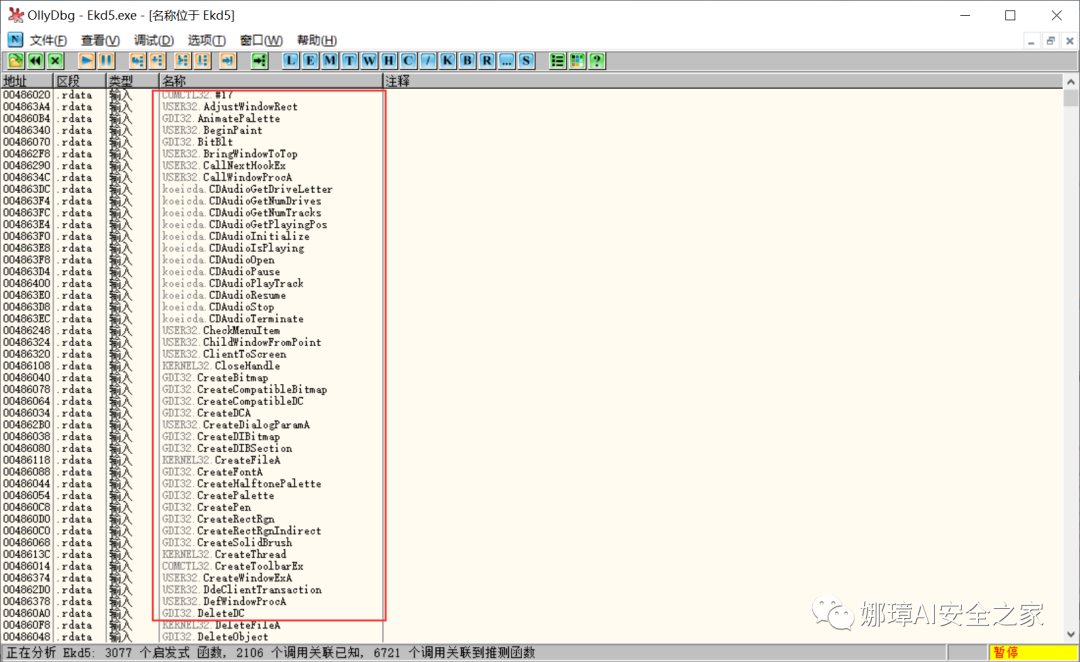The image size is (1080, 662).
Task: Click the blue N window menu icon
Action: click(x=14, y=40)
